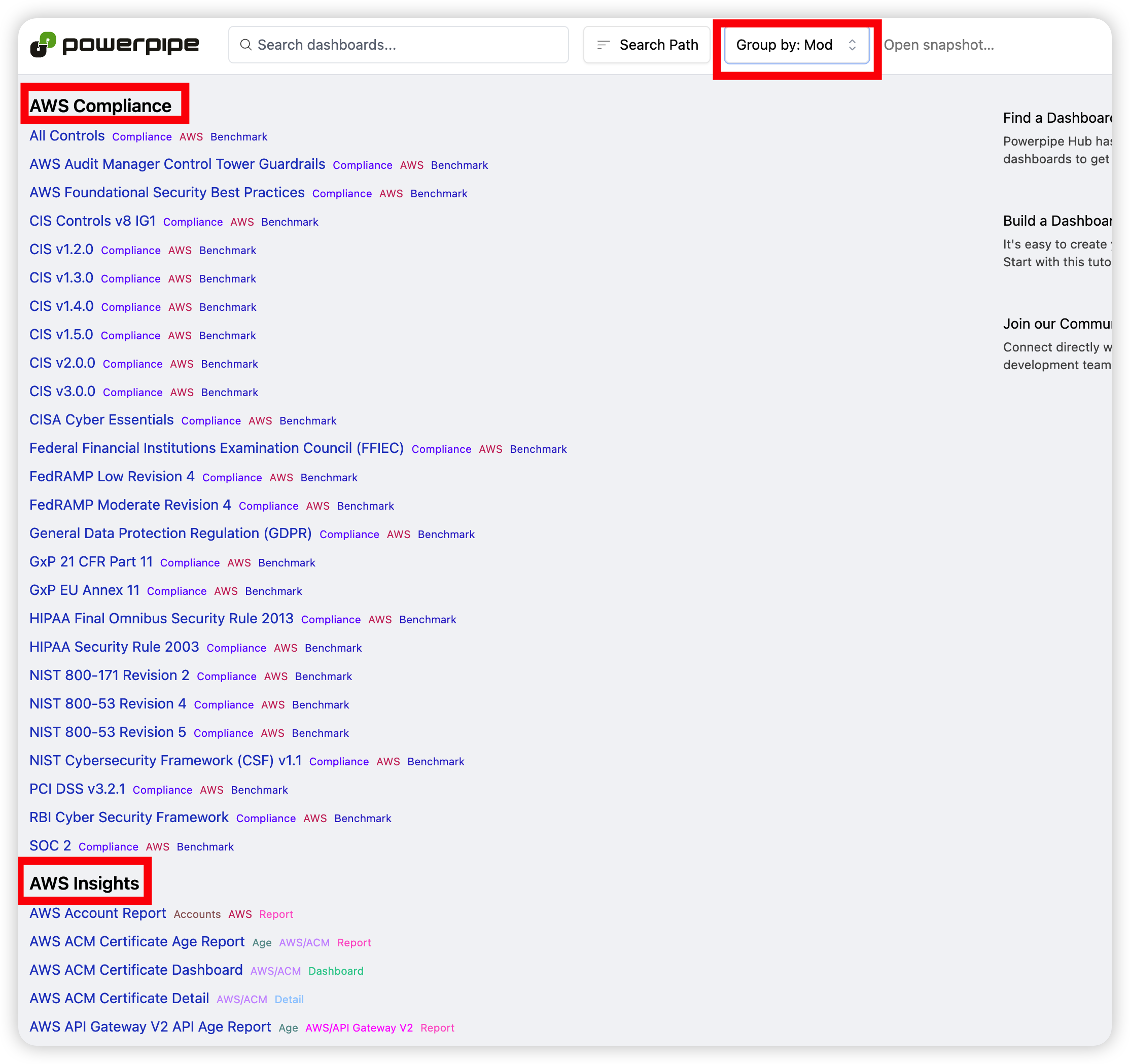Open the Search Path button

(x=646, y=45)
